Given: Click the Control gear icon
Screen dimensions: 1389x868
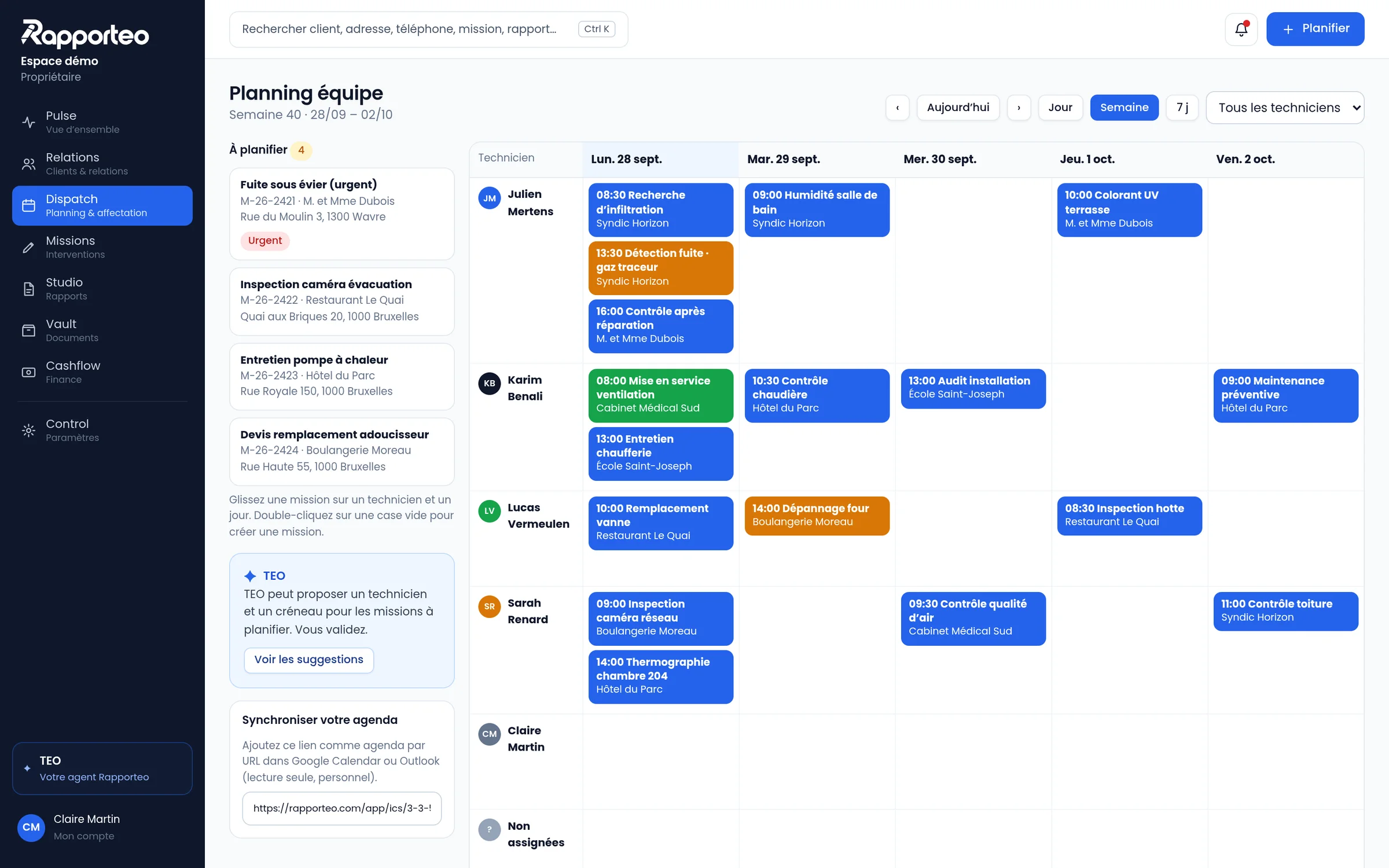Looking at the screenshot, I should [28, 431].
